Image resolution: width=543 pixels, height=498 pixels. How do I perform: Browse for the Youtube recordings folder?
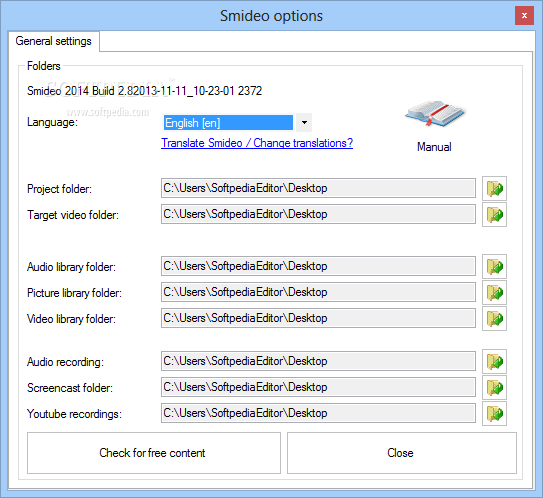494,413
